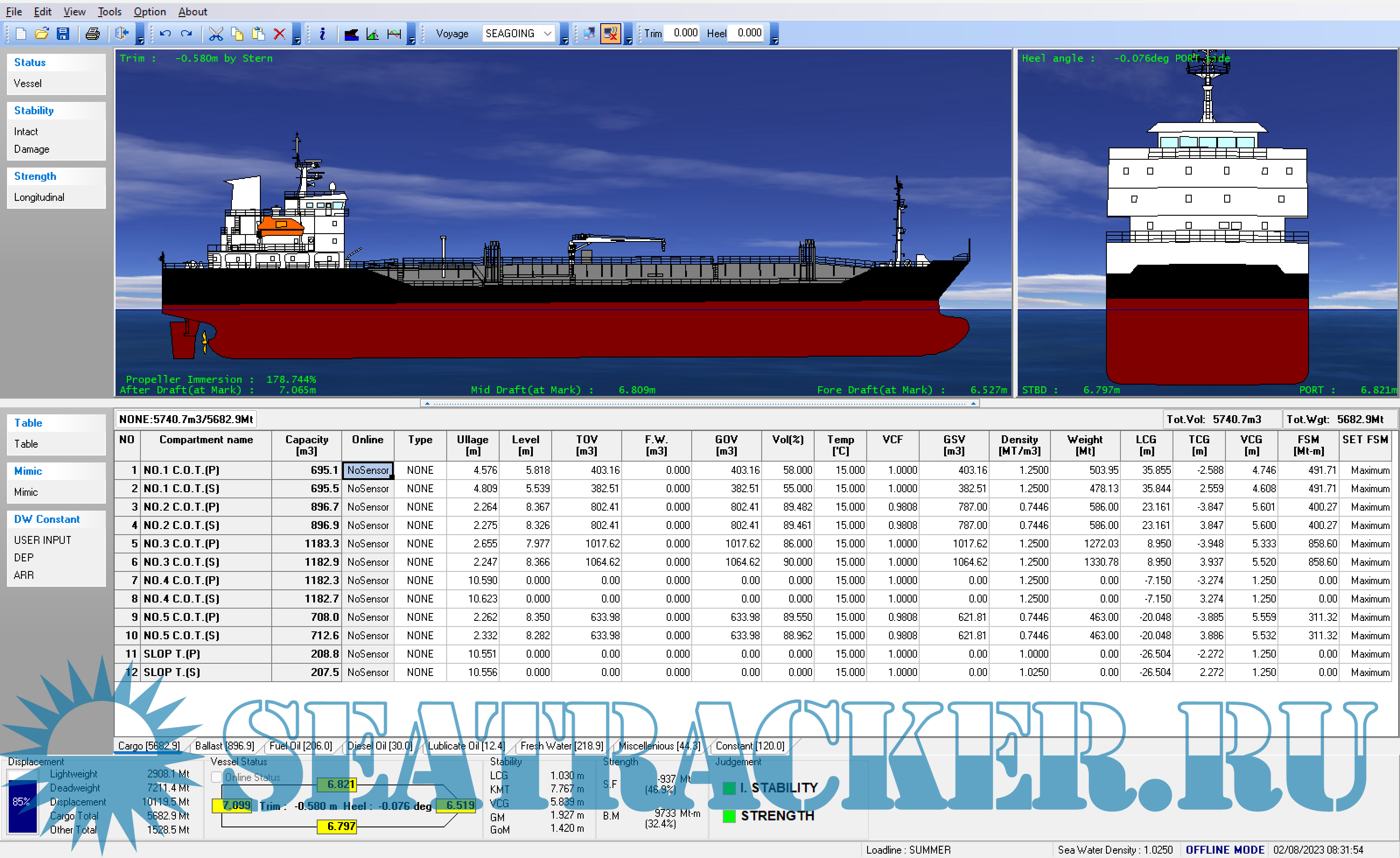Click the Print icon in toolbar
Screen dimensions: 1400x858
pos(93,34)
